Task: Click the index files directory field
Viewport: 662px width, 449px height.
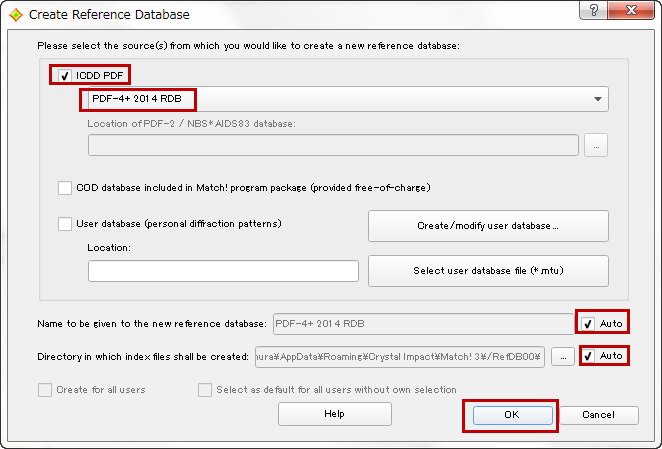Action: pos(400,357)
